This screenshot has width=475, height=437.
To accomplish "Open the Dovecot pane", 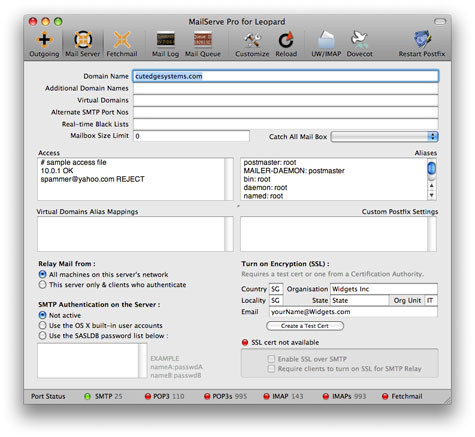I will (x=359, y=44).
